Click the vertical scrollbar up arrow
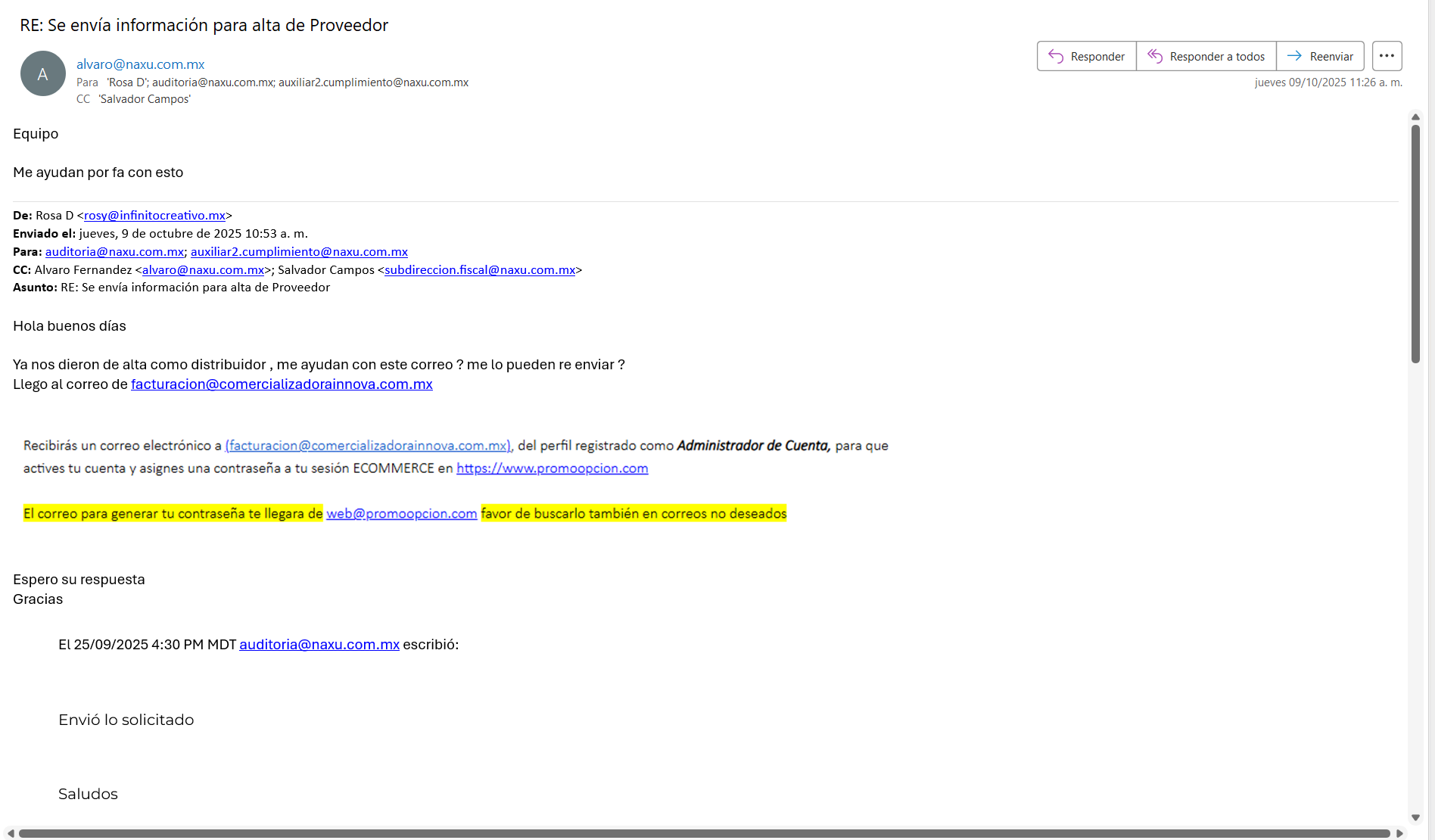Viewport: 1435px width, 840px height. 1415,117
